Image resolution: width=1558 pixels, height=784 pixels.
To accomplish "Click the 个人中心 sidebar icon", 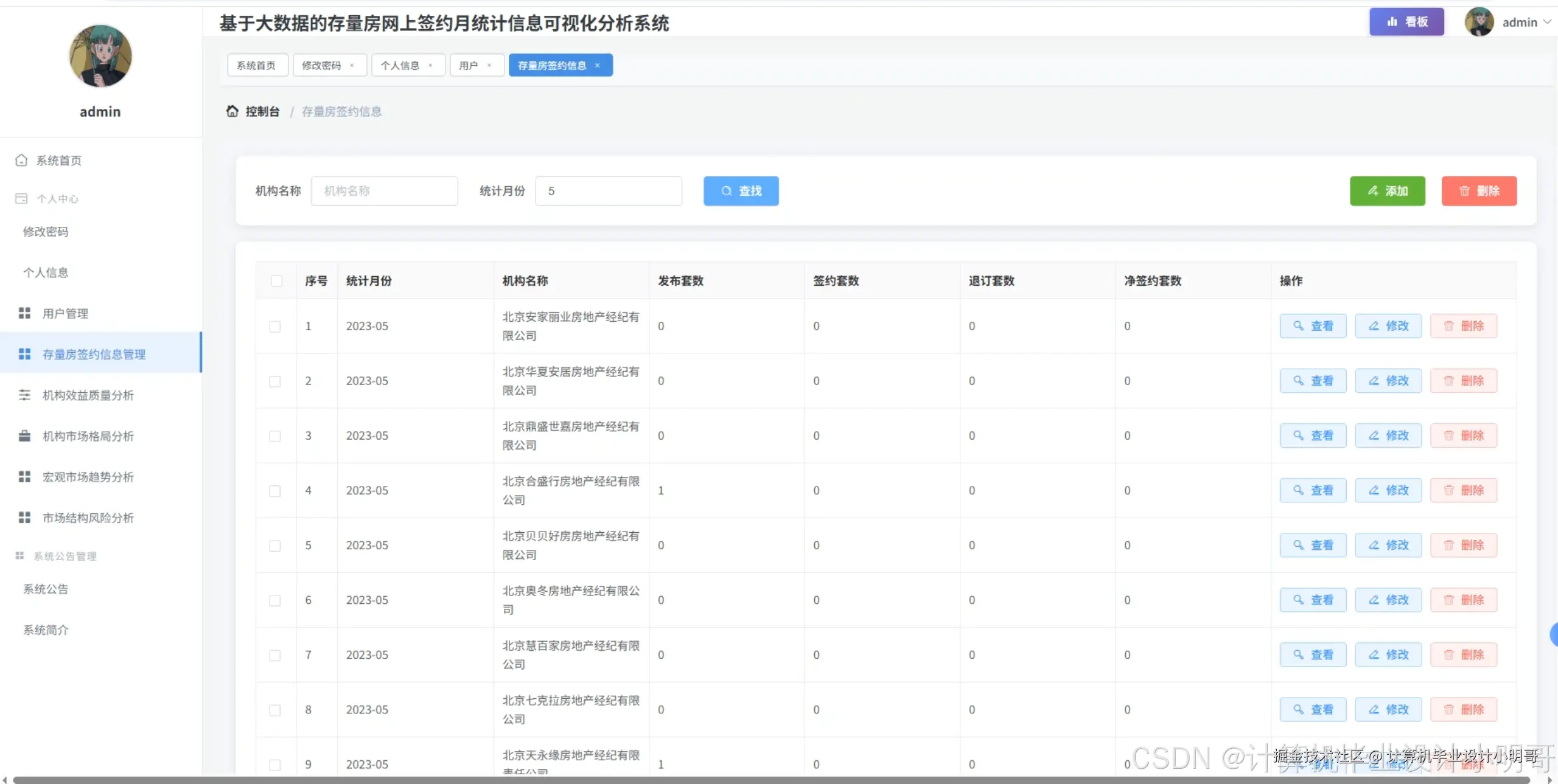I will point(21,198).
